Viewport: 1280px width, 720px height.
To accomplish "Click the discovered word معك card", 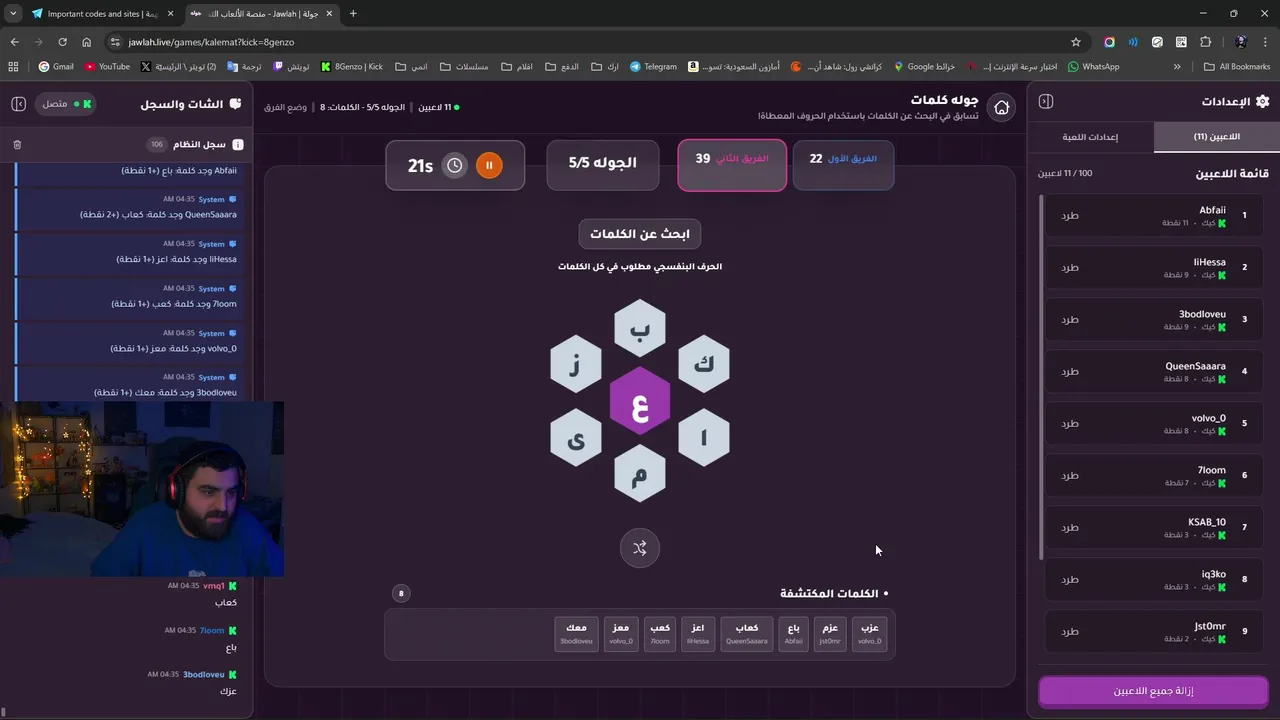I will click(x=576, y=634).
